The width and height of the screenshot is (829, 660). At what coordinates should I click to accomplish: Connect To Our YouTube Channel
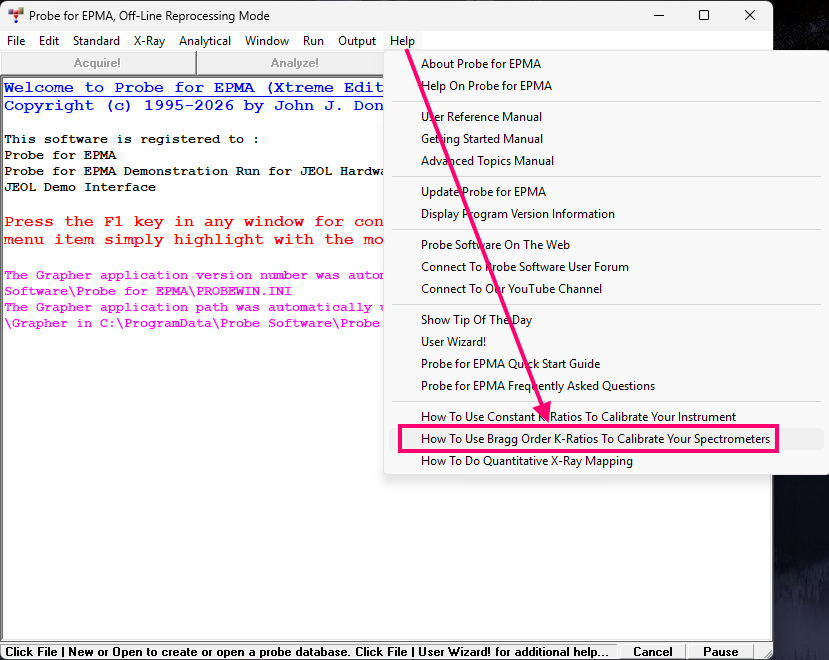(x=511, y=289)
